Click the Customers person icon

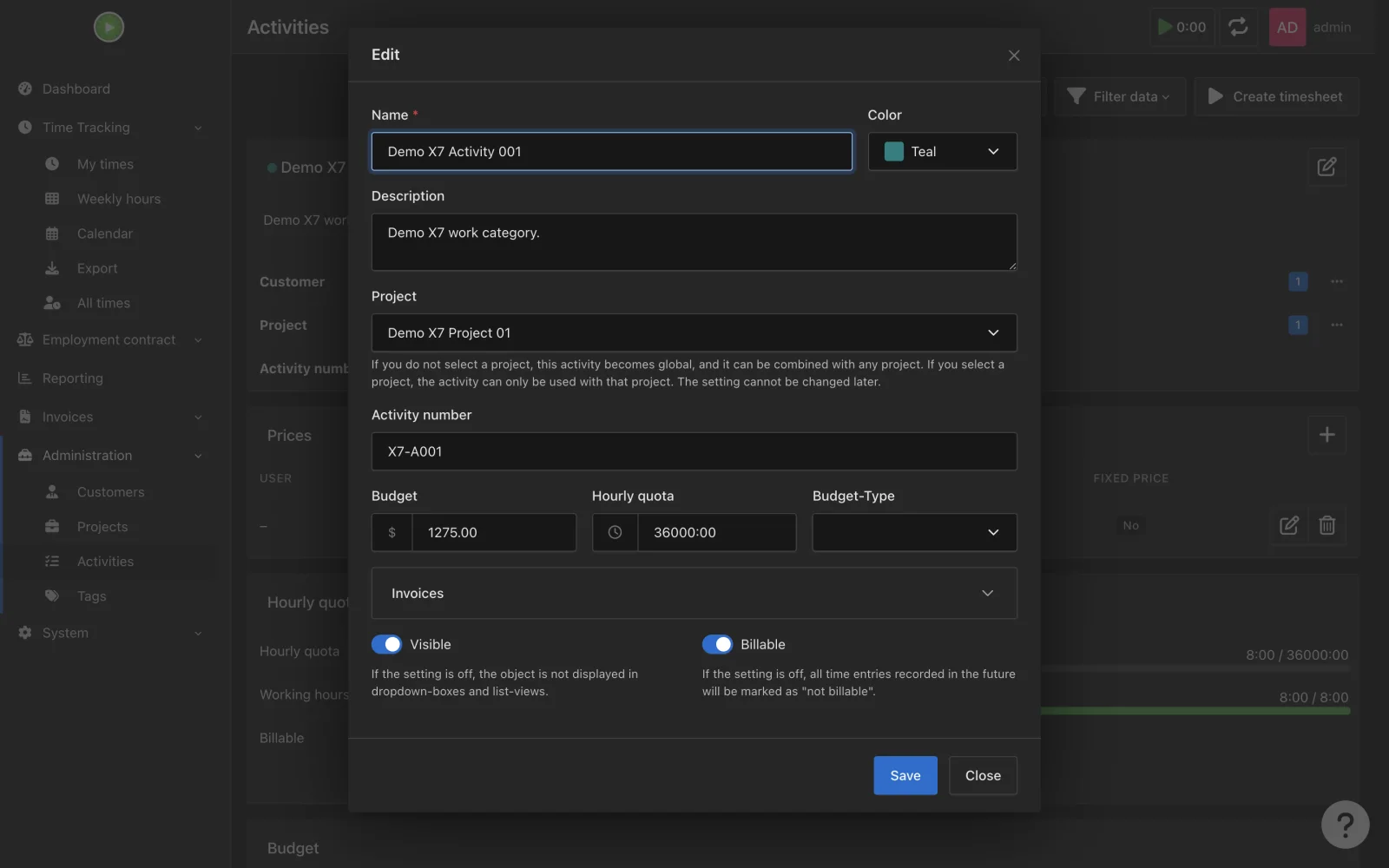[x=52, y=492]
